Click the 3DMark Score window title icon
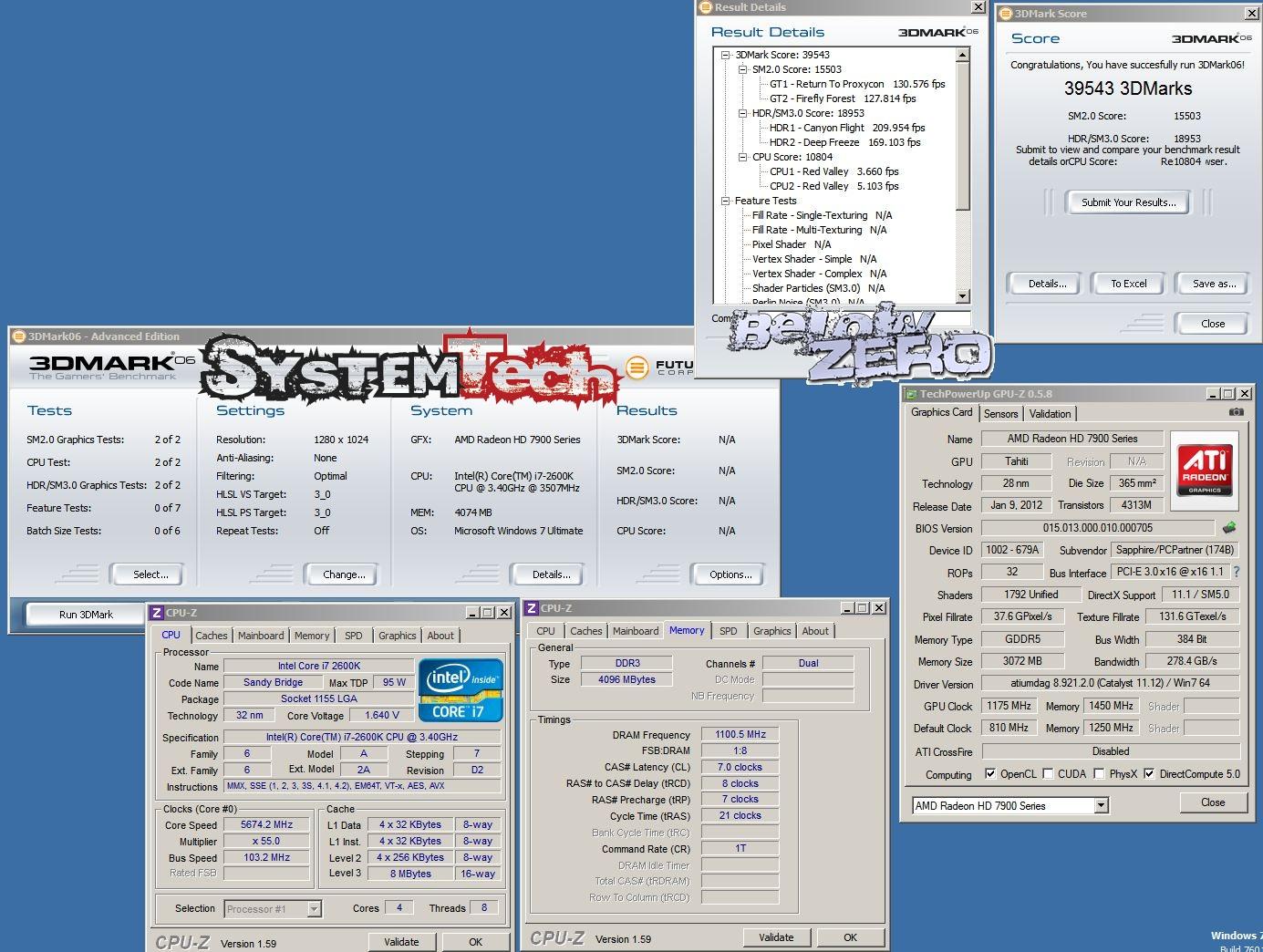The image size is (1263, 952). click(x=1006, y=14)
